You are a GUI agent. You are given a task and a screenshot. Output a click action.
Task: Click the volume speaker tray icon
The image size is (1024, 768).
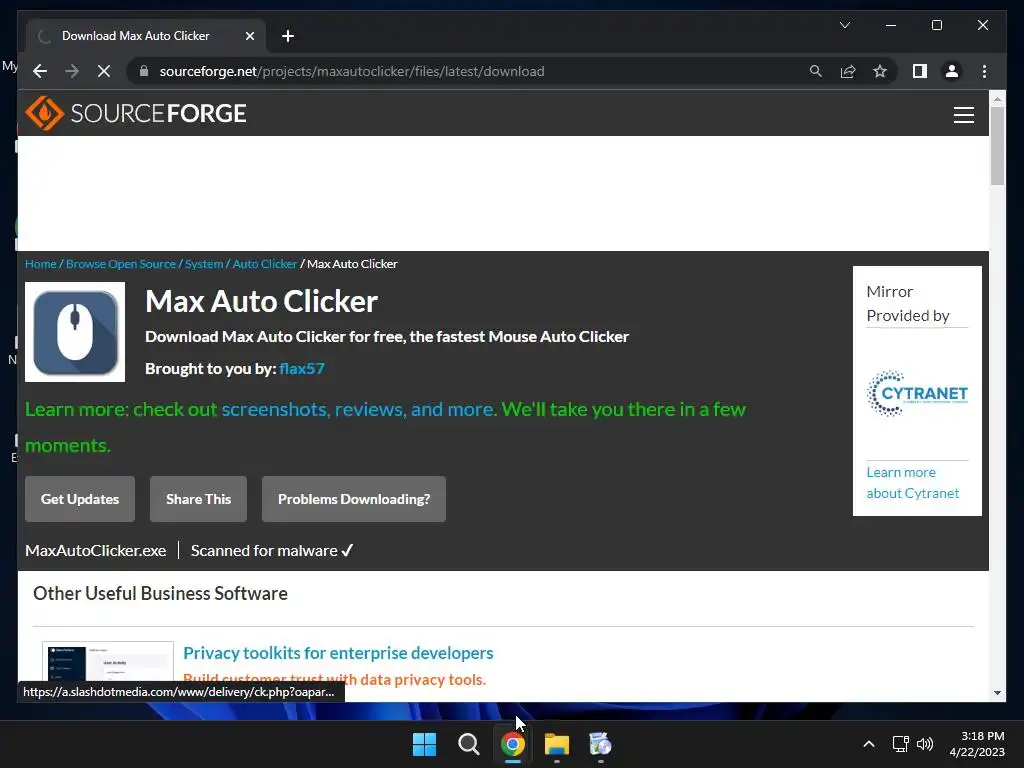(x=925, y=744)
